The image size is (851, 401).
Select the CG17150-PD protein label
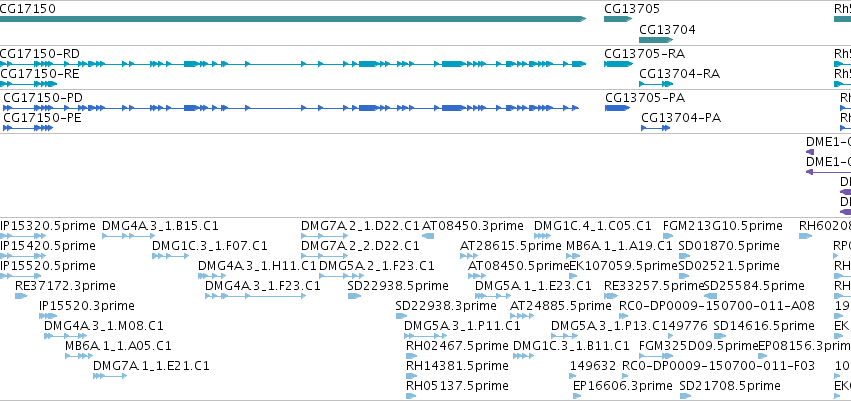[43, 98]
